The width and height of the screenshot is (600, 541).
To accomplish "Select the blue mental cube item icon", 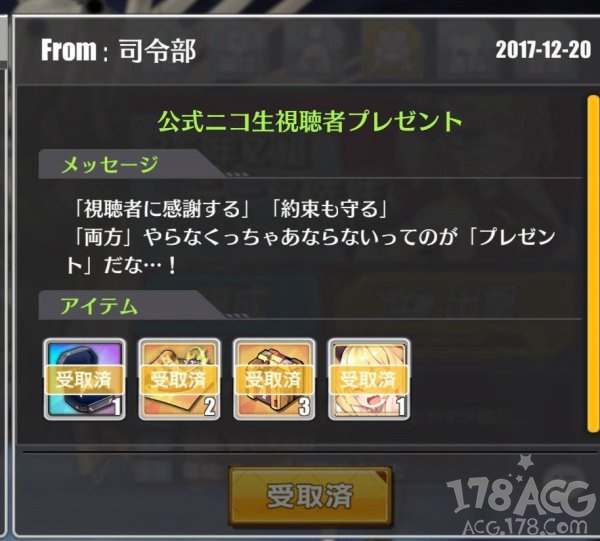I will coord(85,379).
